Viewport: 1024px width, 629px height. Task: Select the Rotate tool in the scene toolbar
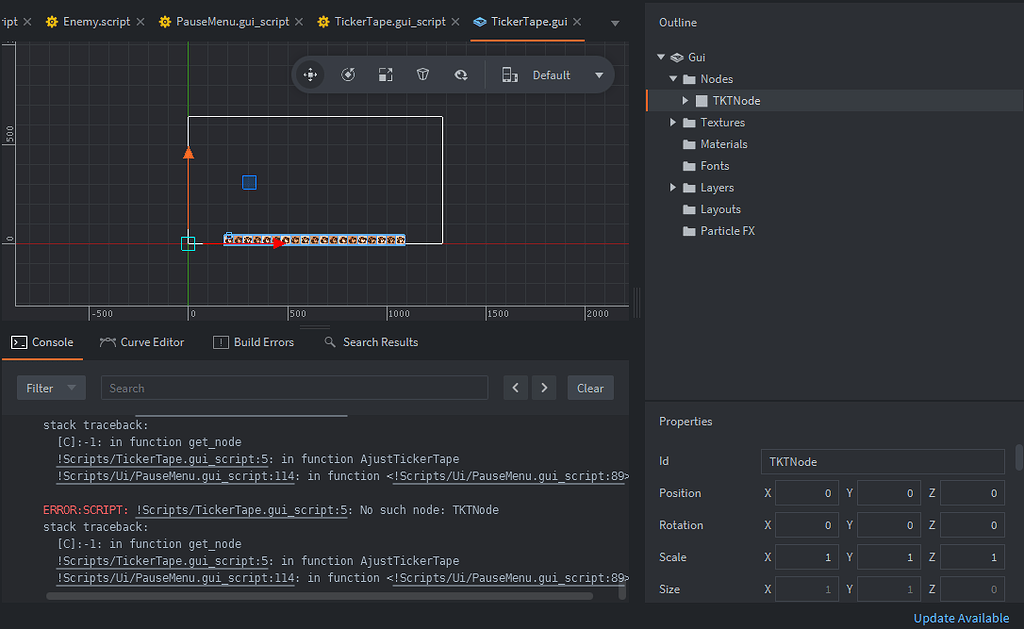(348, 74)
